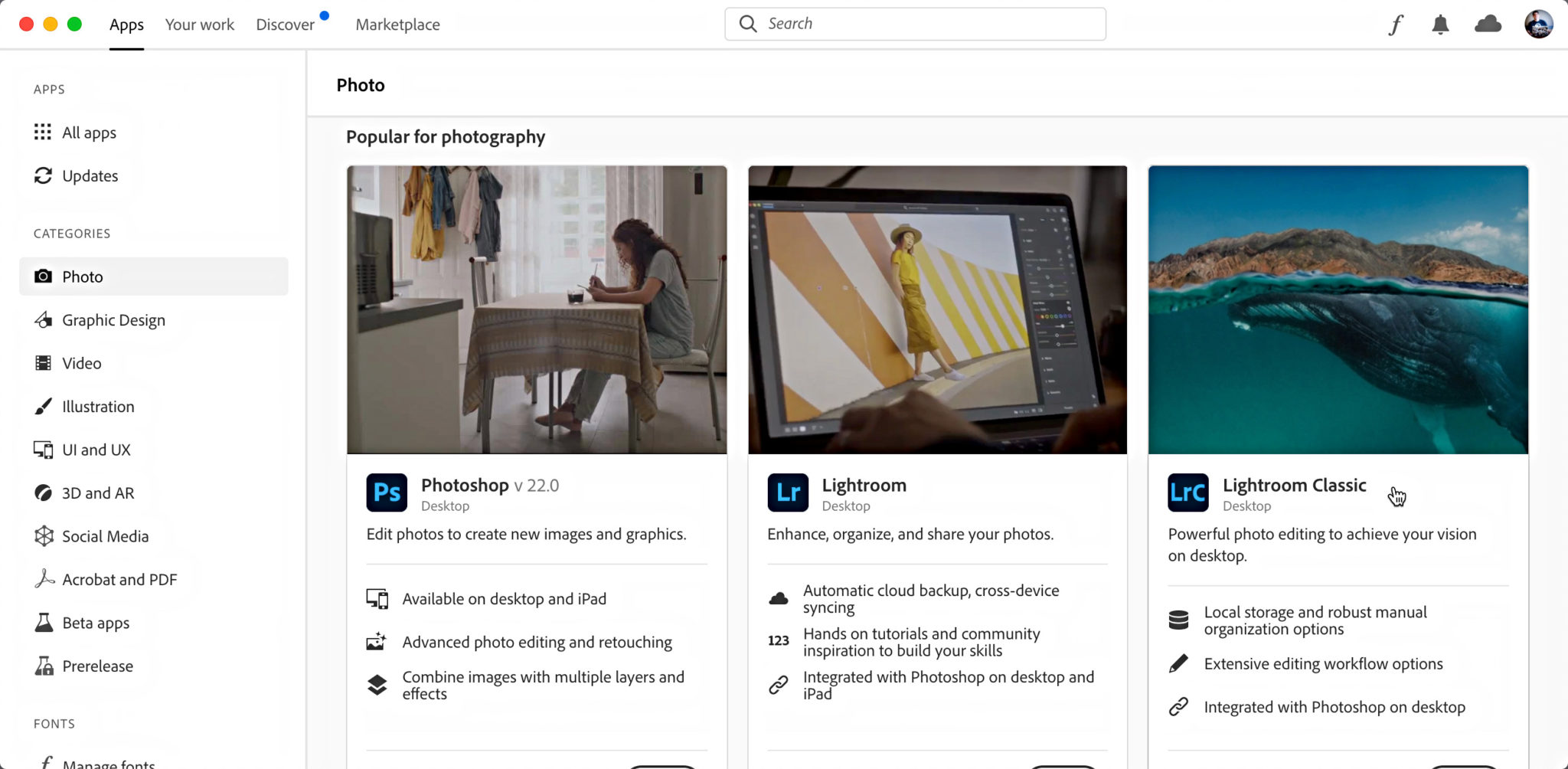Click the Photoshop Ps app icon
Viewport: 1568px width, 769px height.
click(x=387, y=492)
